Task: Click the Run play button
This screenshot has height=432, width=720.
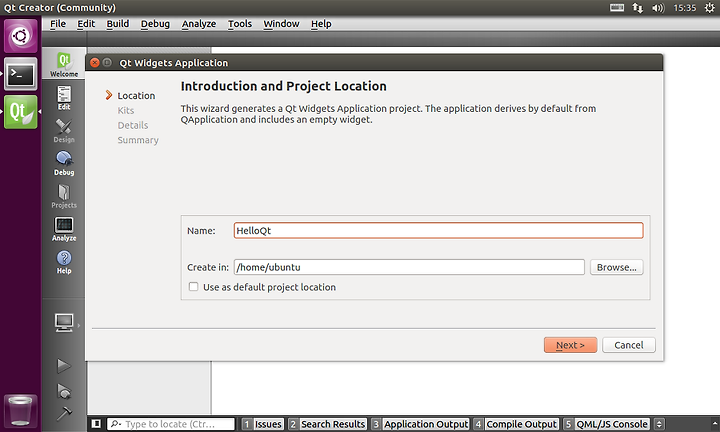Action: [64, 365]
